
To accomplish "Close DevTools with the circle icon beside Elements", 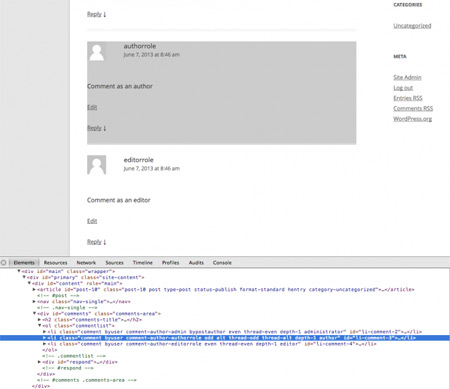I will click(4, 263).
